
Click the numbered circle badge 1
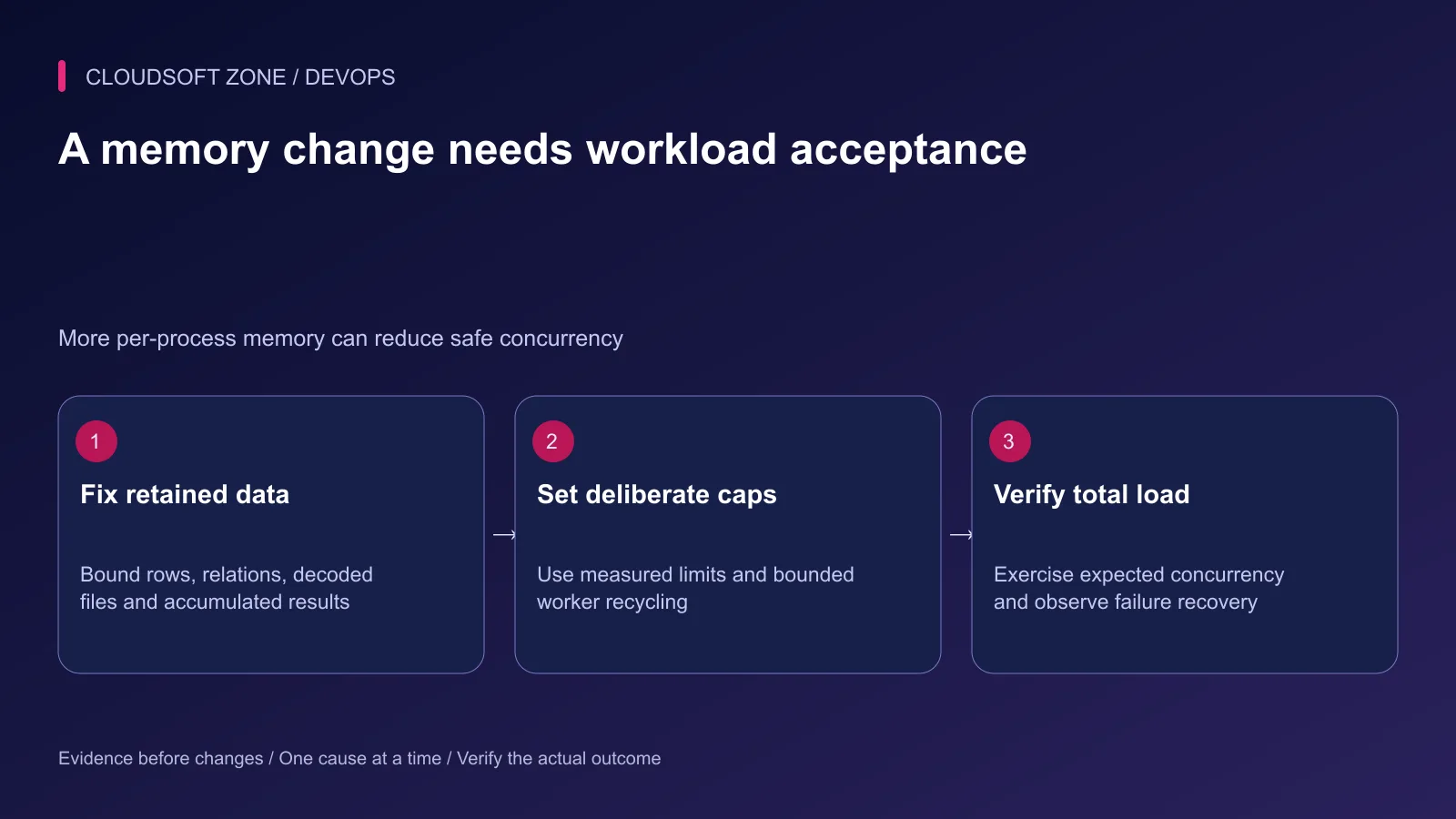click(x=96, y=441)
